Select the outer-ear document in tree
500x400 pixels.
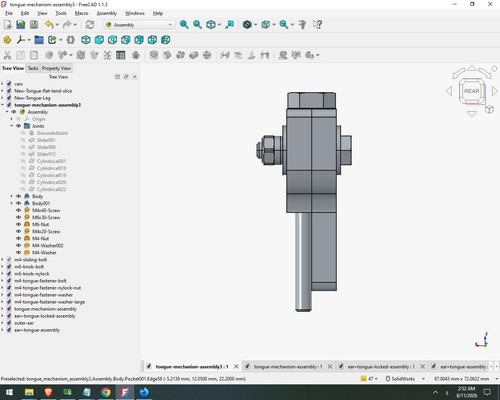tap(24, 323)
